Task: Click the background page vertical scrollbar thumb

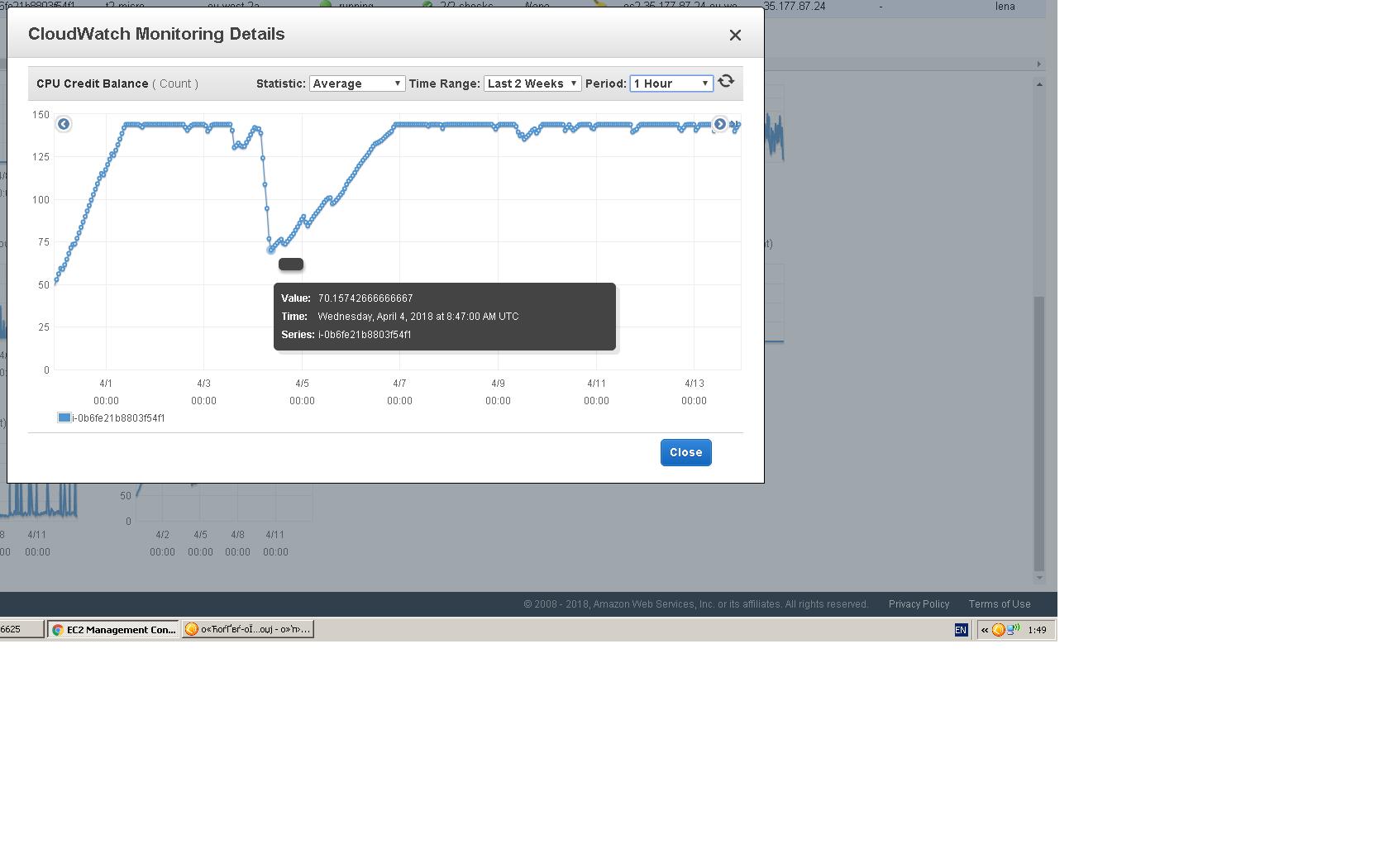Action: tap(1039, 434)
